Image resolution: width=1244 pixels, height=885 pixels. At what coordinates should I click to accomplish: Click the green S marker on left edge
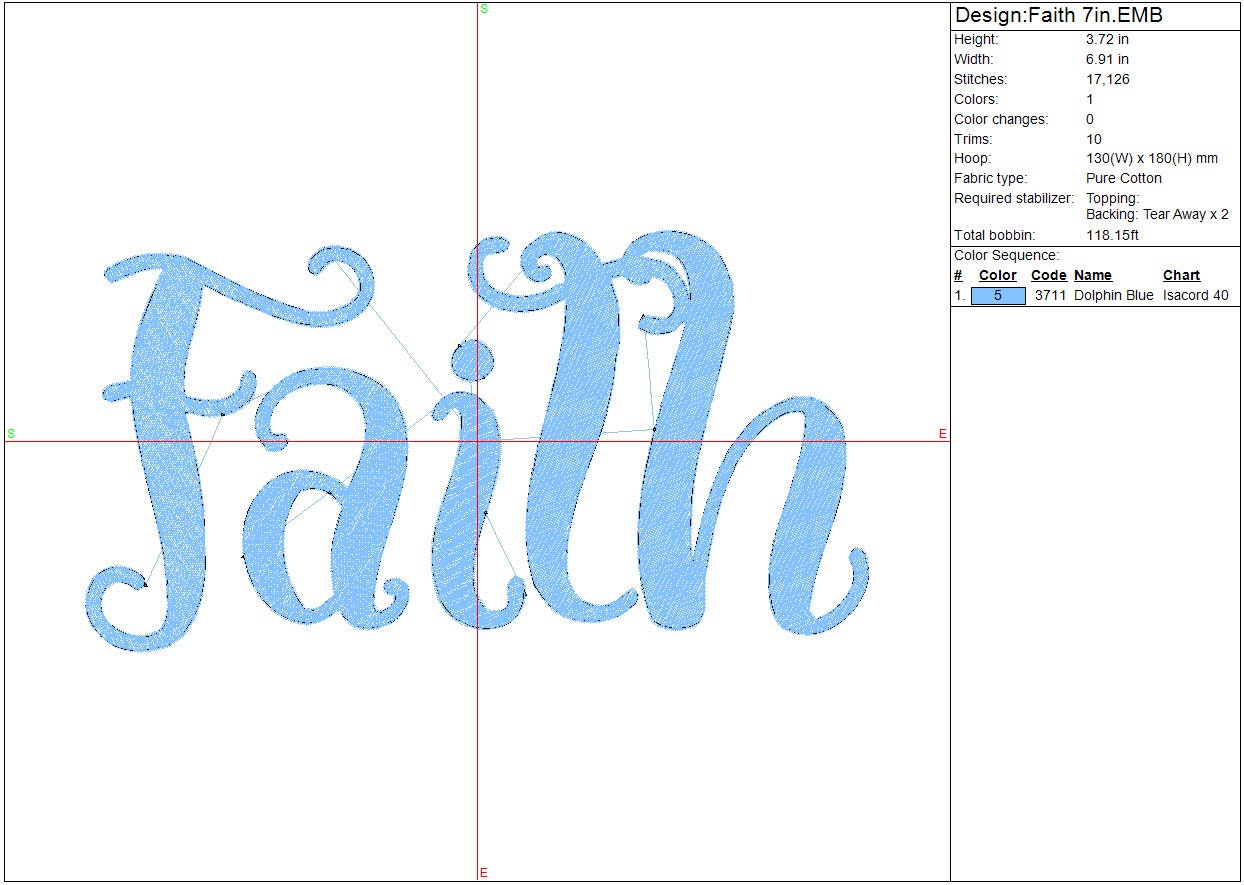[x=12, y=433]
